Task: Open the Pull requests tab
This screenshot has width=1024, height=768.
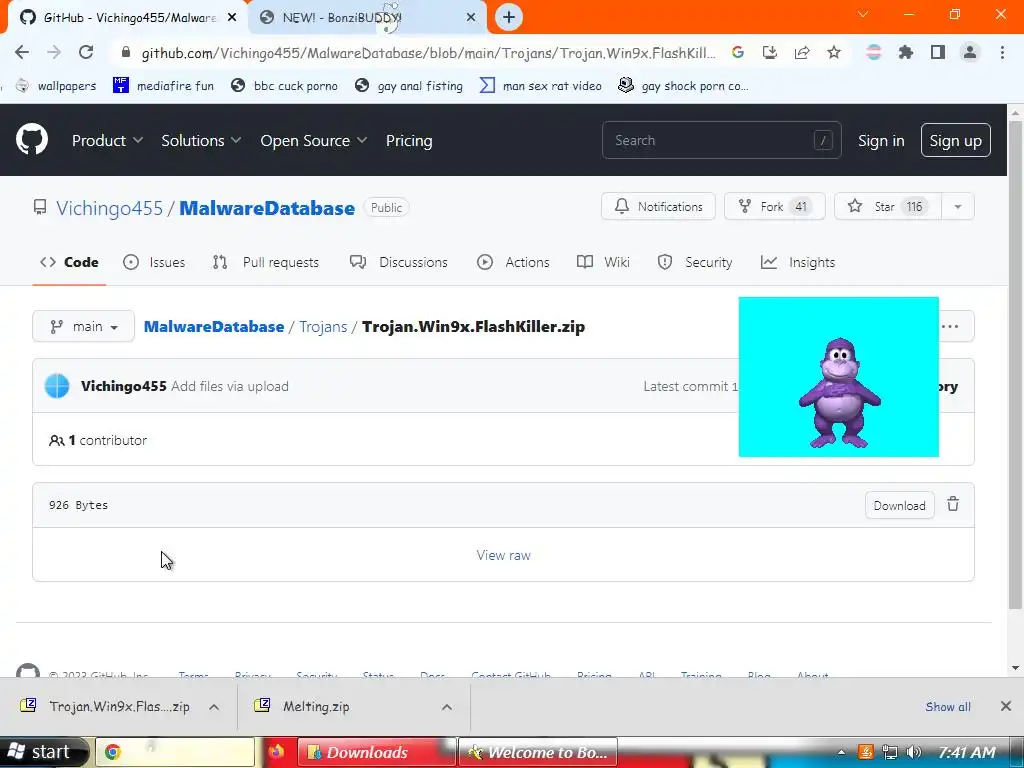Action: [266, 262]
